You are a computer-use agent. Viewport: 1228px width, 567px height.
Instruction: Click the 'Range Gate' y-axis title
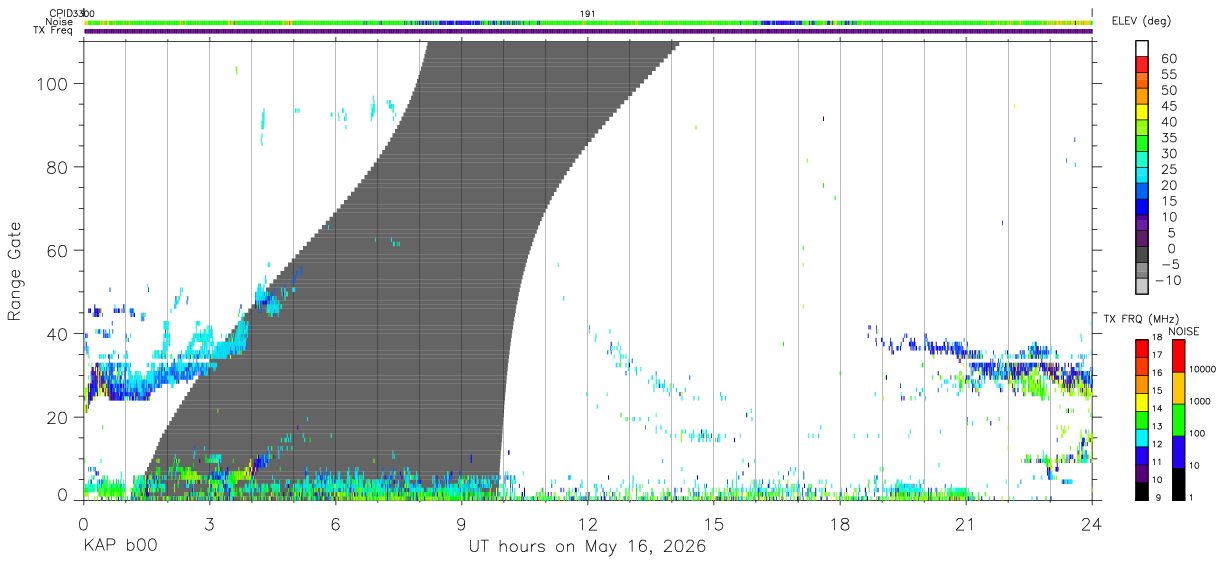[x=15, y=270]
